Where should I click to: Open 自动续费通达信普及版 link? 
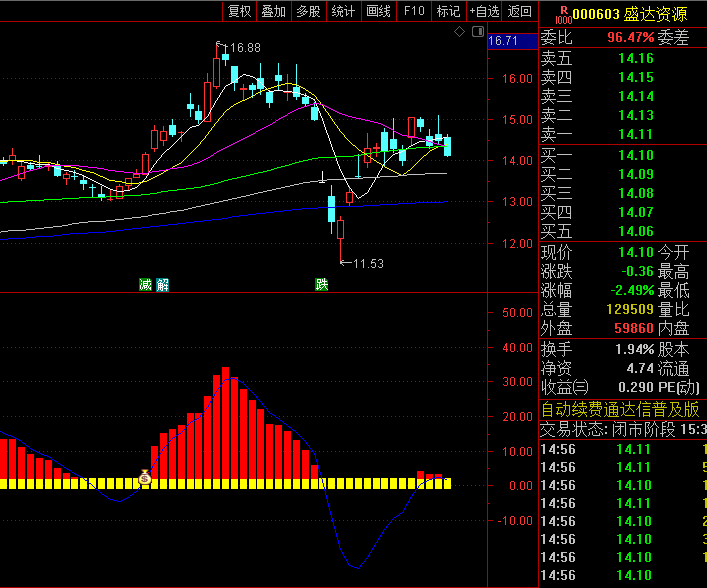click(620, 410)
